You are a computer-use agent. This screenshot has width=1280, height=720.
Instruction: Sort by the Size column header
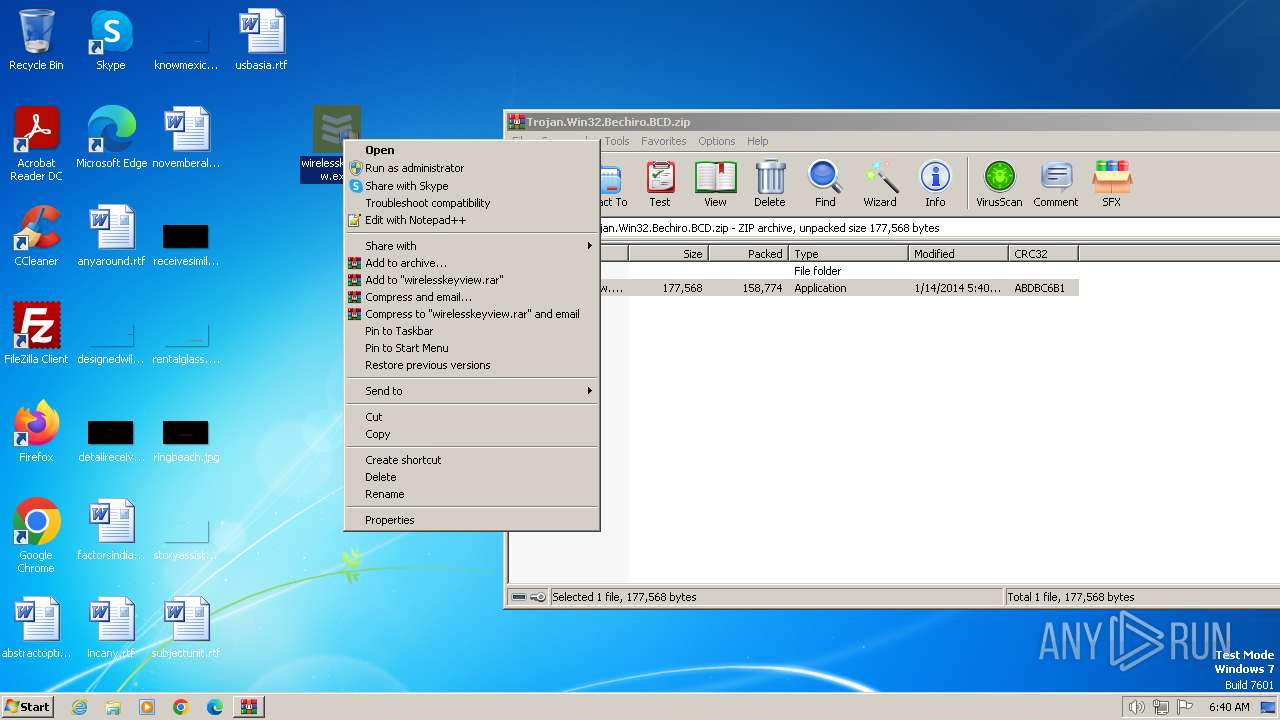tap(668, 254)
